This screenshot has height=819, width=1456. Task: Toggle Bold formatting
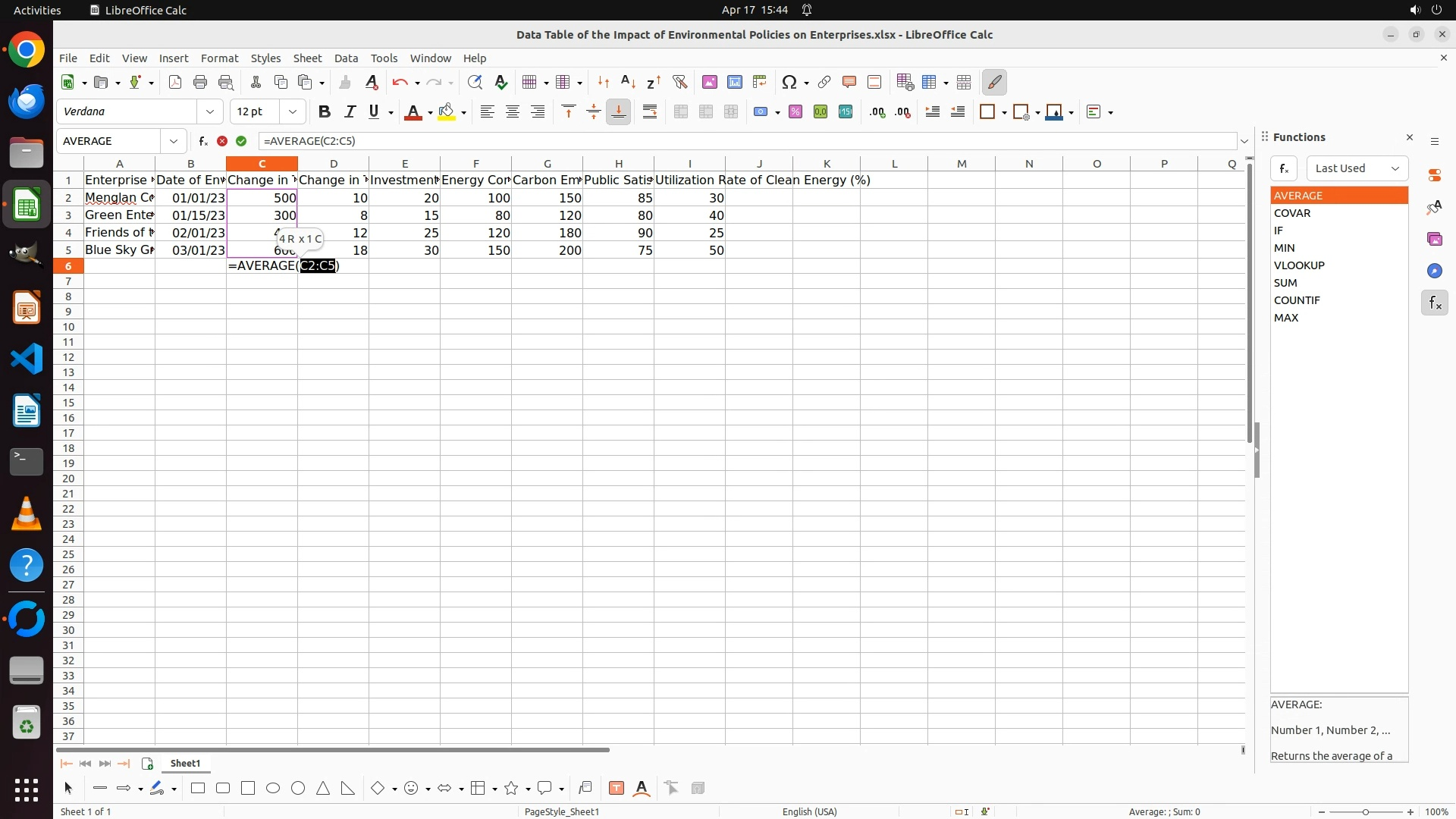(x=325, y=111)
